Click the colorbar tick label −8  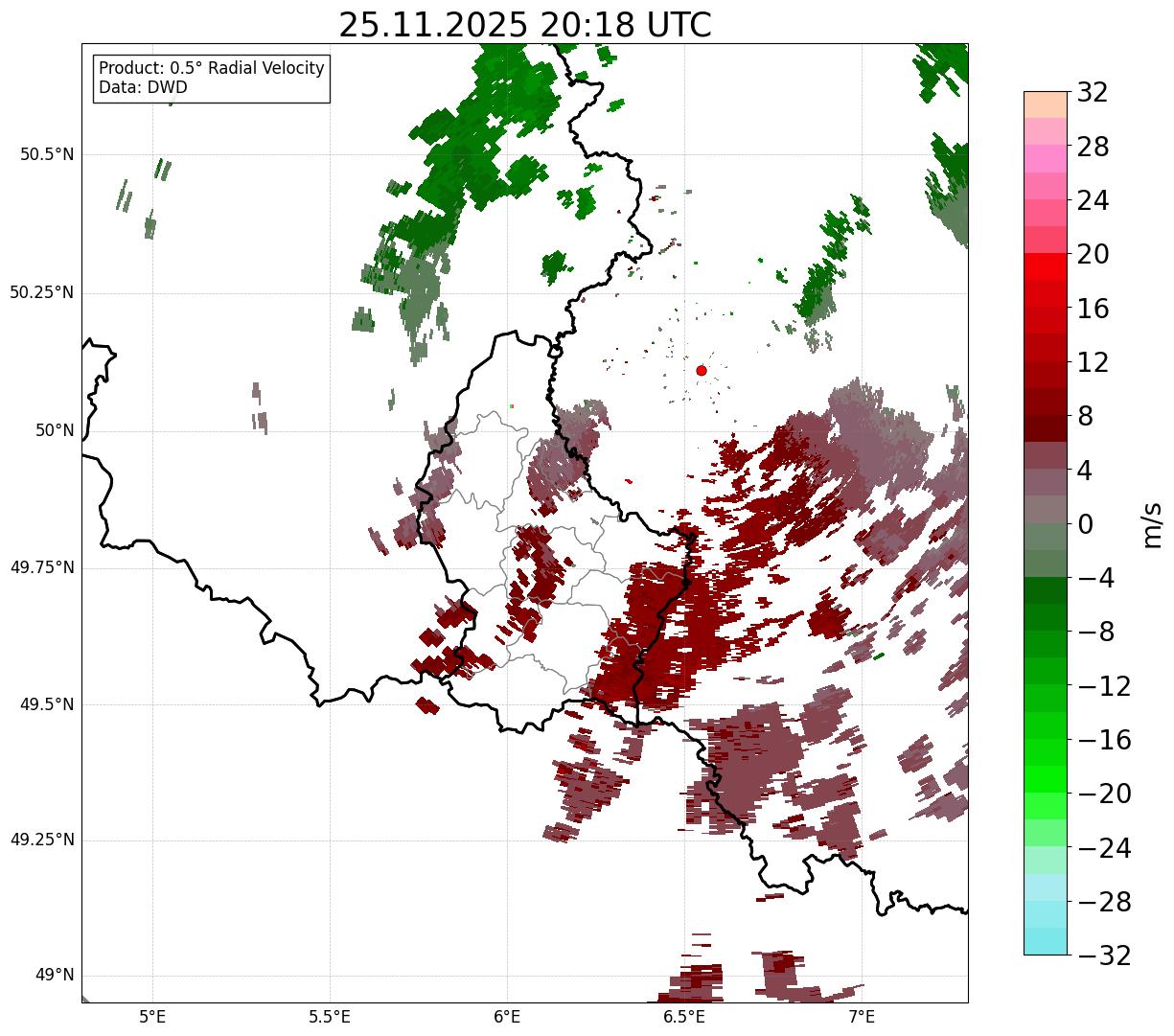point(1094,633)
